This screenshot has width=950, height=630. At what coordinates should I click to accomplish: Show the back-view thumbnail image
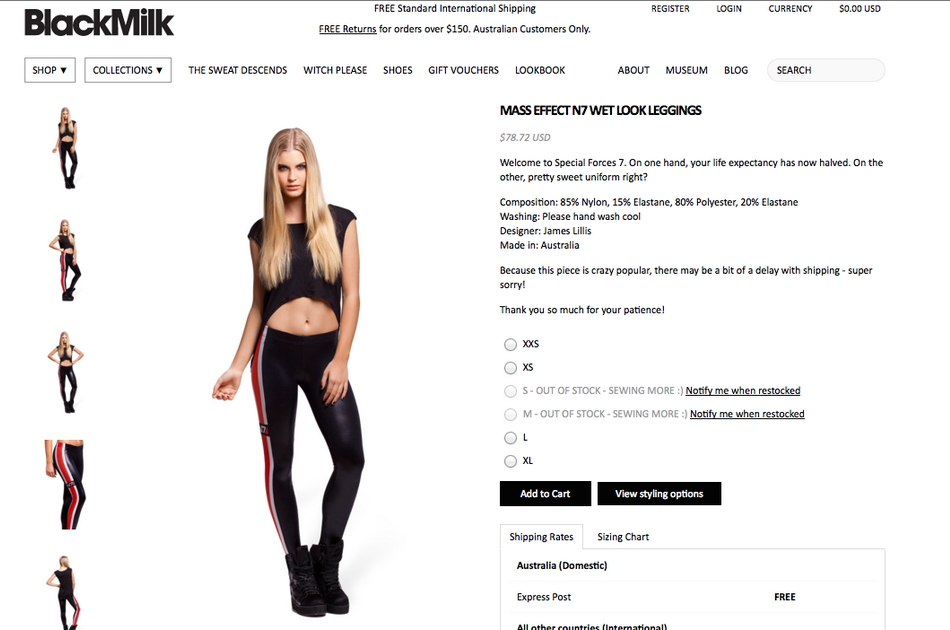64,592
